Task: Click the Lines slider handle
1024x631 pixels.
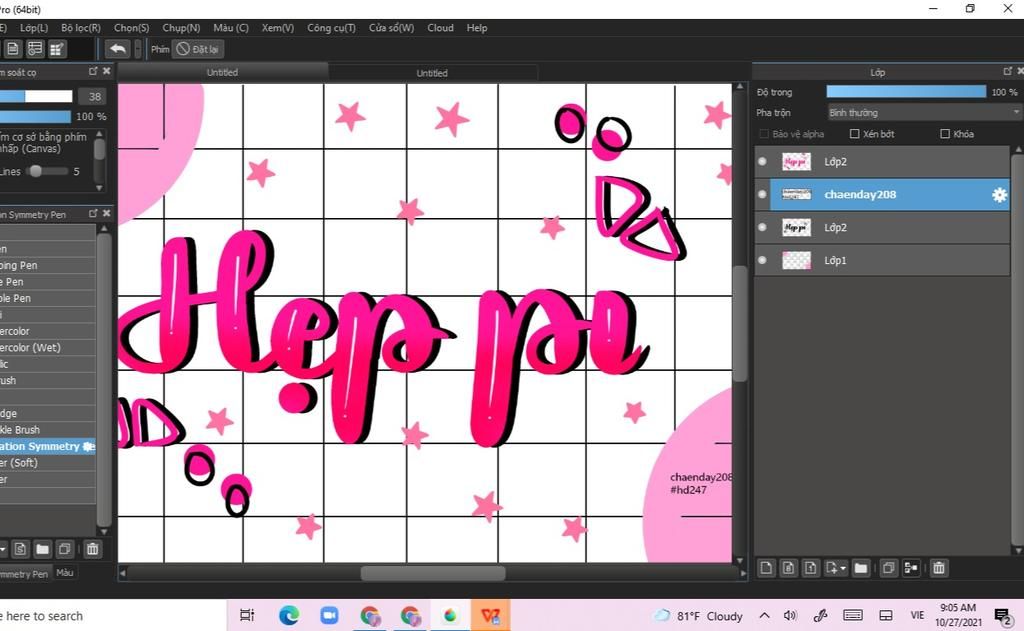Action: 36,171
